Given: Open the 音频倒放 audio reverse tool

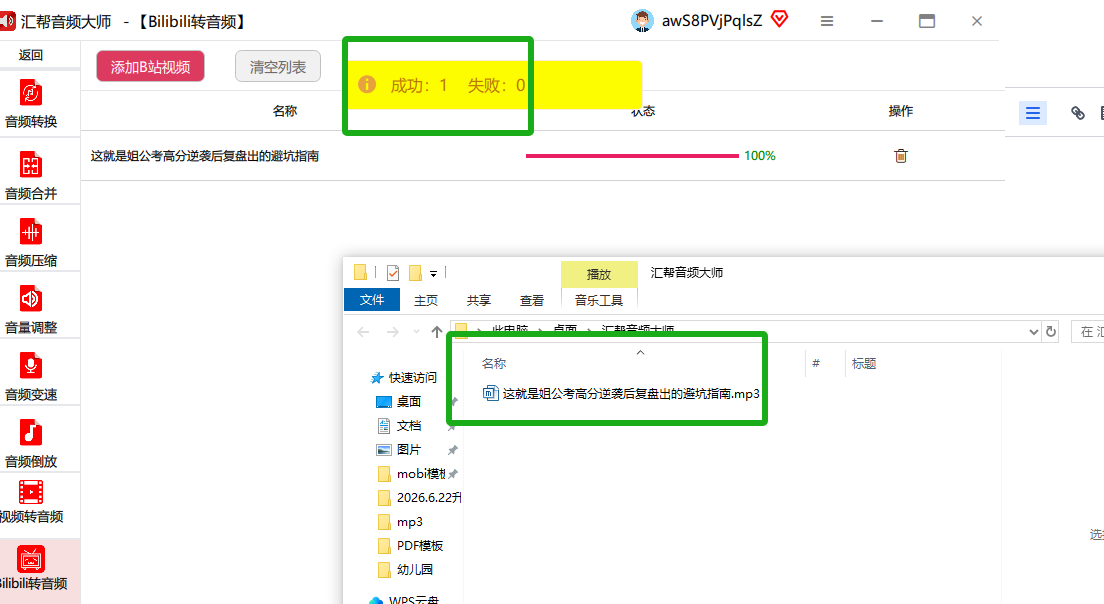Looking at the screenshot, I should point(31,442).
